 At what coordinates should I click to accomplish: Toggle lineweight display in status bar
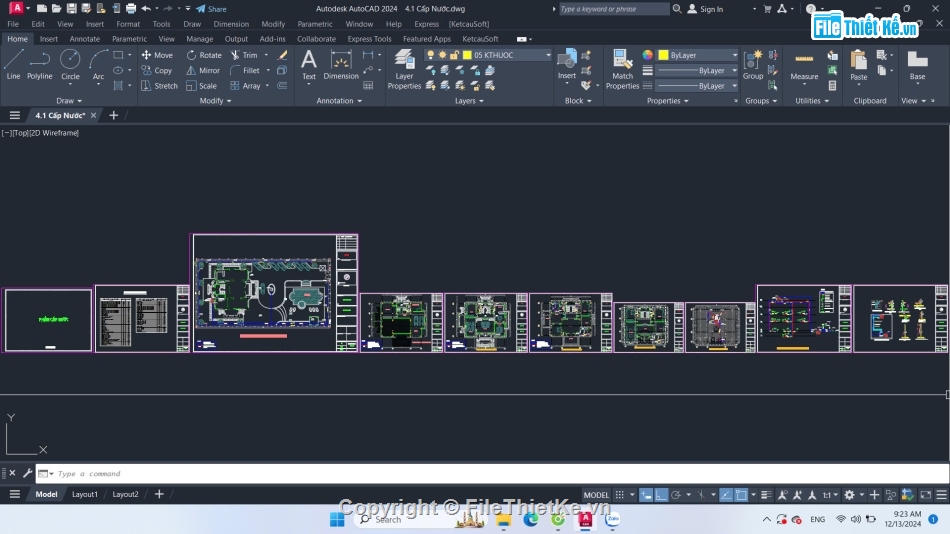pyautogui.click(x=766, y=495)
